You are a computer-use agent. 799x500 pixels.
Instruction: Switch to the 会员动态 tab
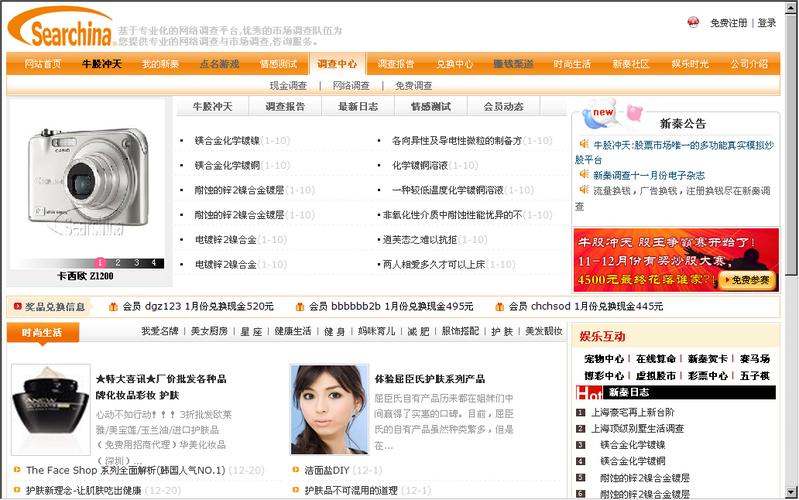pyautogui.click(x=503, y=107)
